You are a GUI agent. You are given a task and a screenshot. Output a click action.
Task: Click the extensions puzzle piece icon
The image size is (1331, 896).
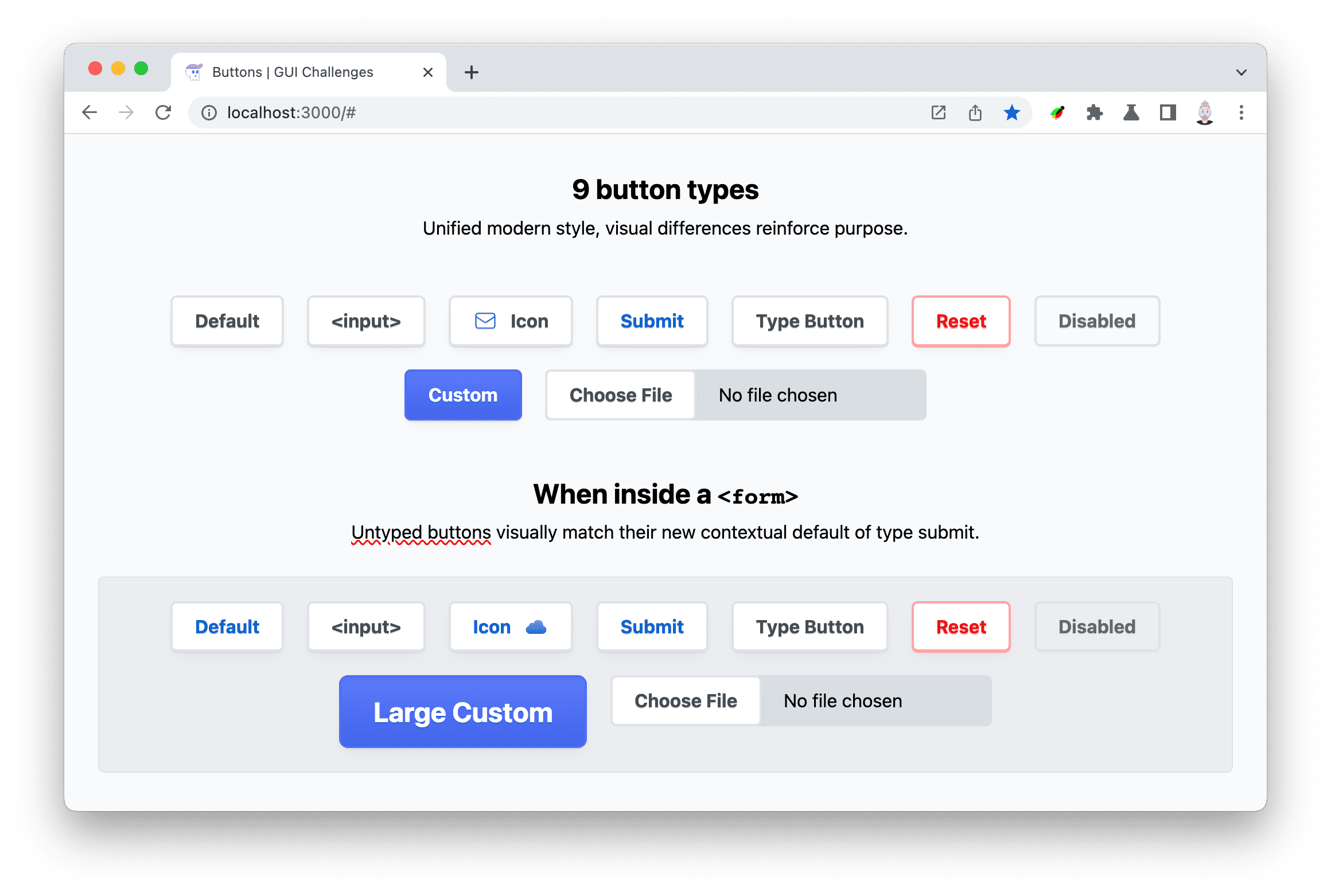[1093, 111]
